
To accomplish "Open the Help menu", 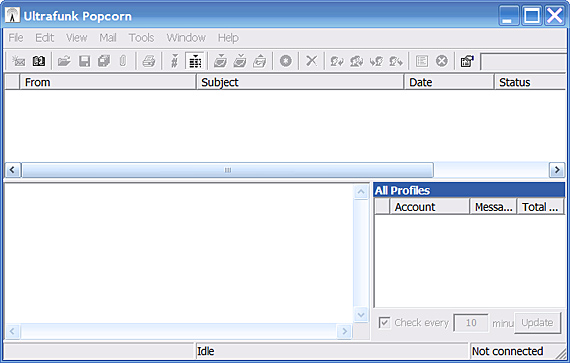I will [228, 38].
